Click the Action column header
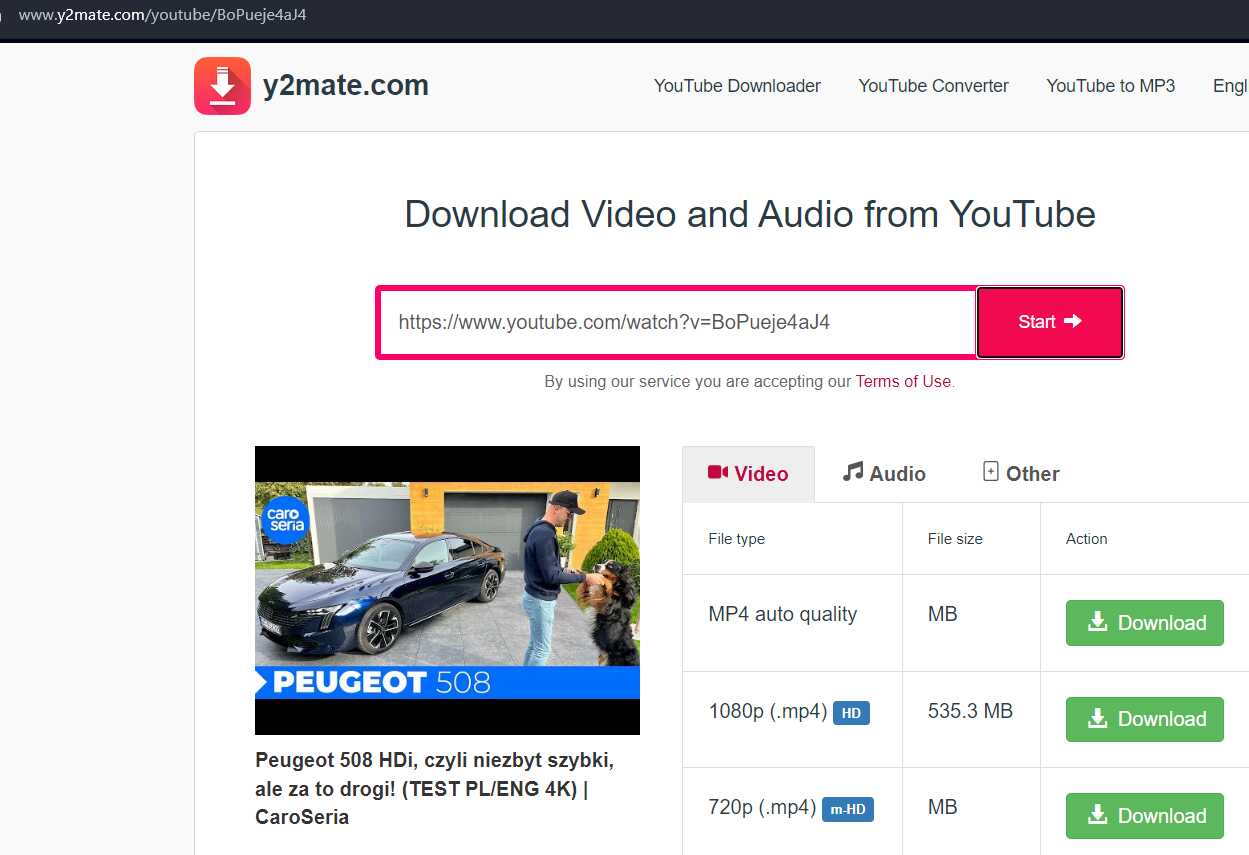This screenshot has width=1249, height=855. [x=1086, y=538]
